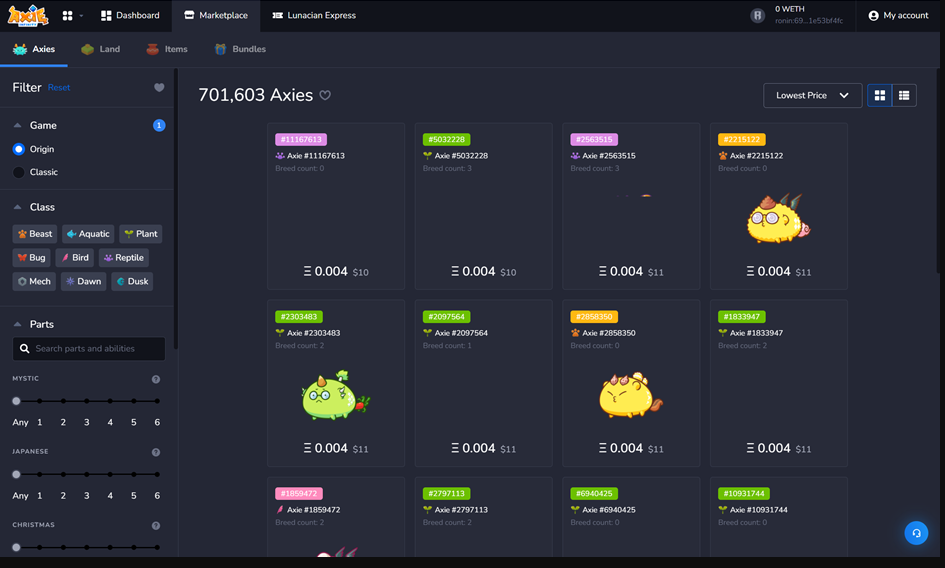This screenshot has height=568, width=945.
Task: Click the Axie #10931744 name
Action: [759, 510]
